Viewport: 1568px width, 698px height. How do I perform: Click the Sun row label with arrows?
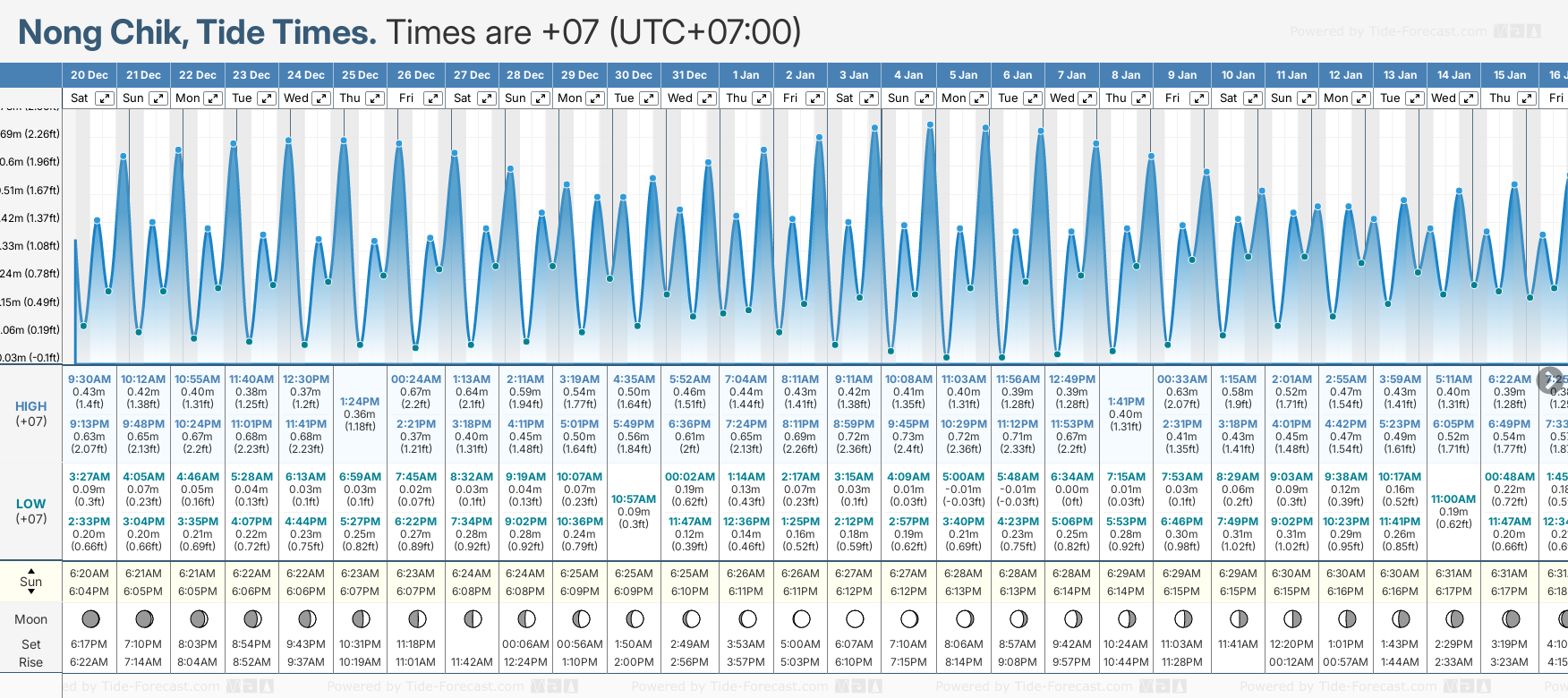31,581
